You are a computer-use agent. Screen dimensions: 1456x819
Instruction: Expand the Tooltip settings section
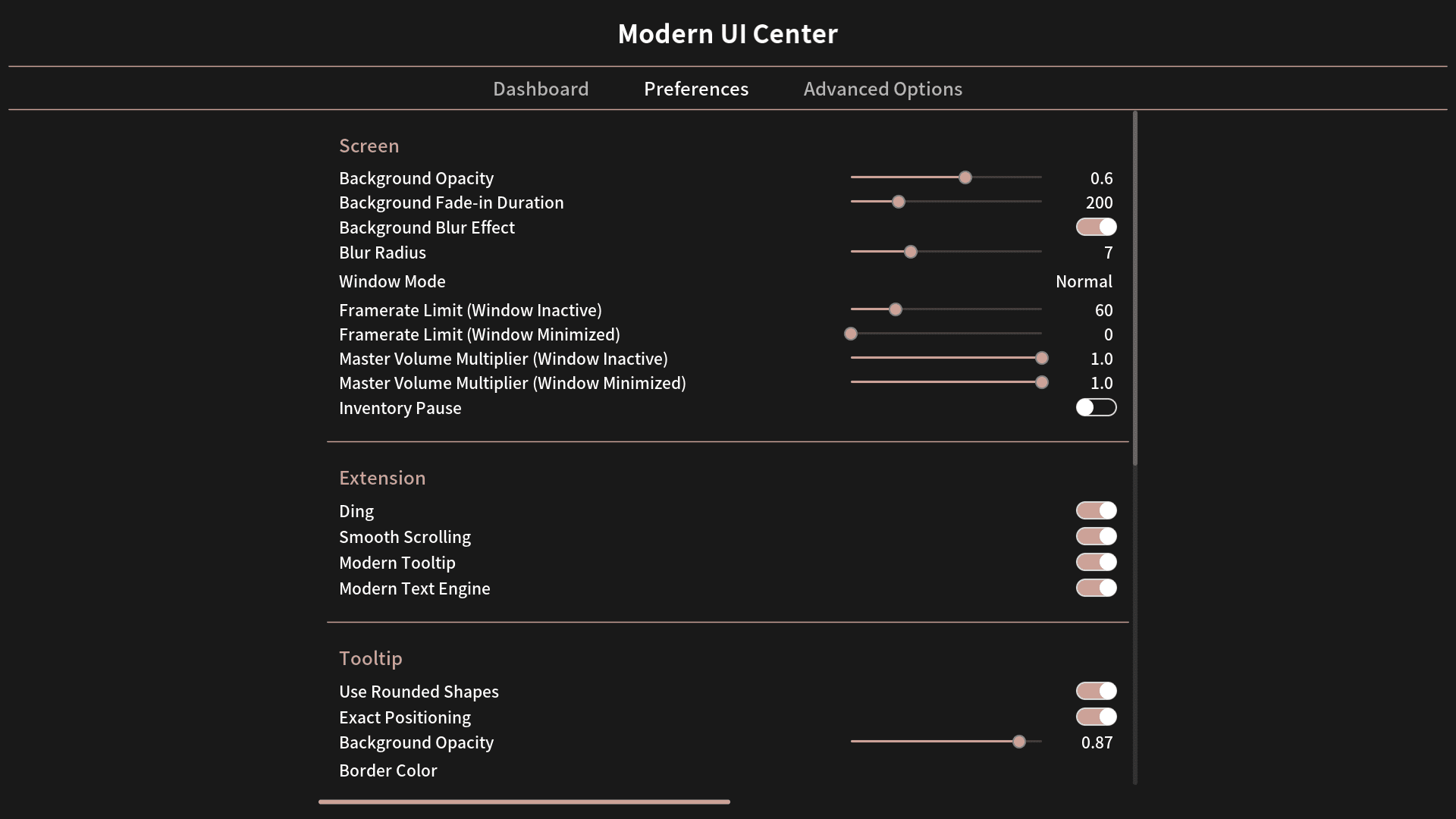click(371, 658)
